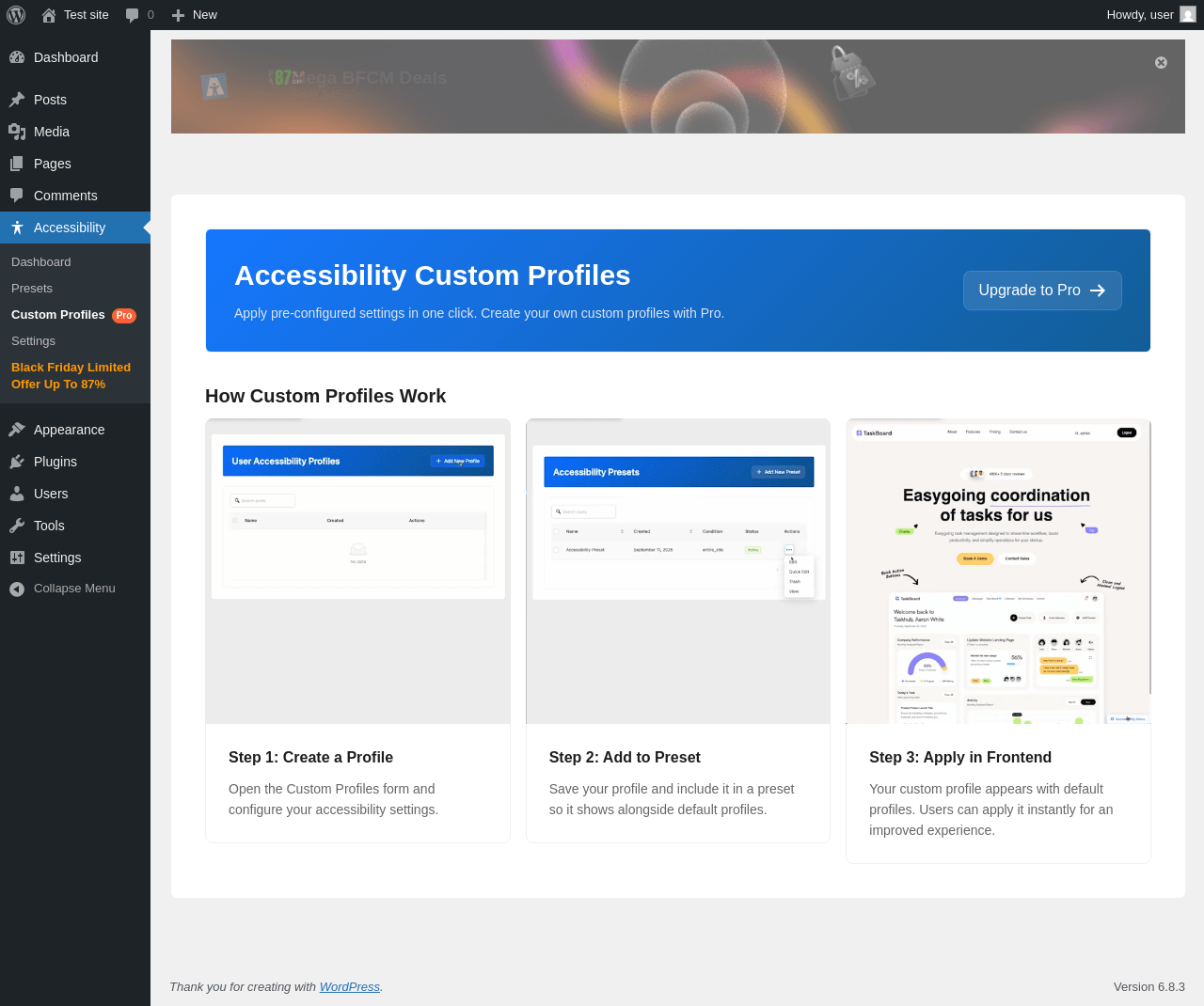Viewport: 1204px width, 1006px height.
Task: Open the Users menu icon
Action: tap(17, 494)
